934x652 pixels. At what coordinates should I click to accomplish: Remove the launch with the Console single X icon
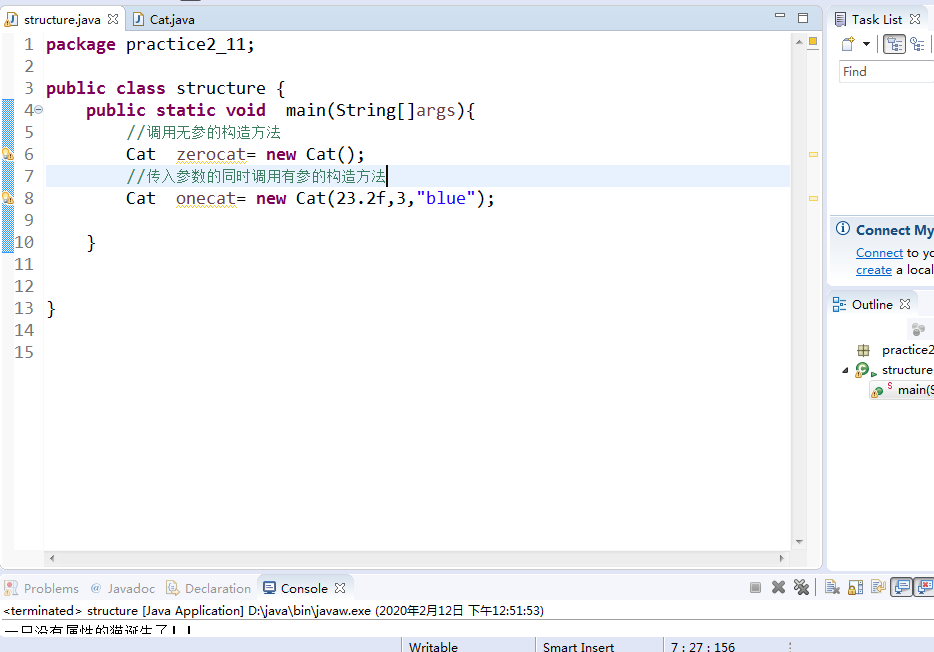[x=778, y=588]
